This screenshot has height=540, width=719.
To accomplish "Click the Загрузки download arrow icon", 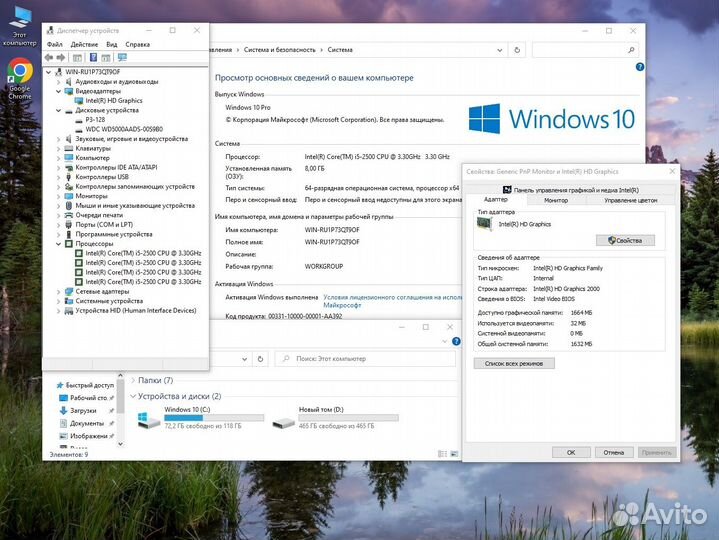I will [x=64, y=410].
